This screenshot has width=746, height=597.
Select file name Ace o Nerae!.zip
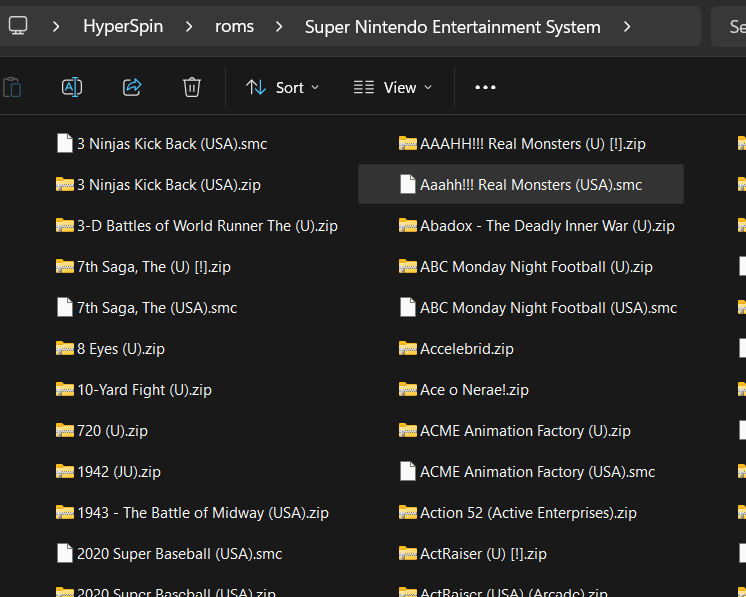pos(474,390)
